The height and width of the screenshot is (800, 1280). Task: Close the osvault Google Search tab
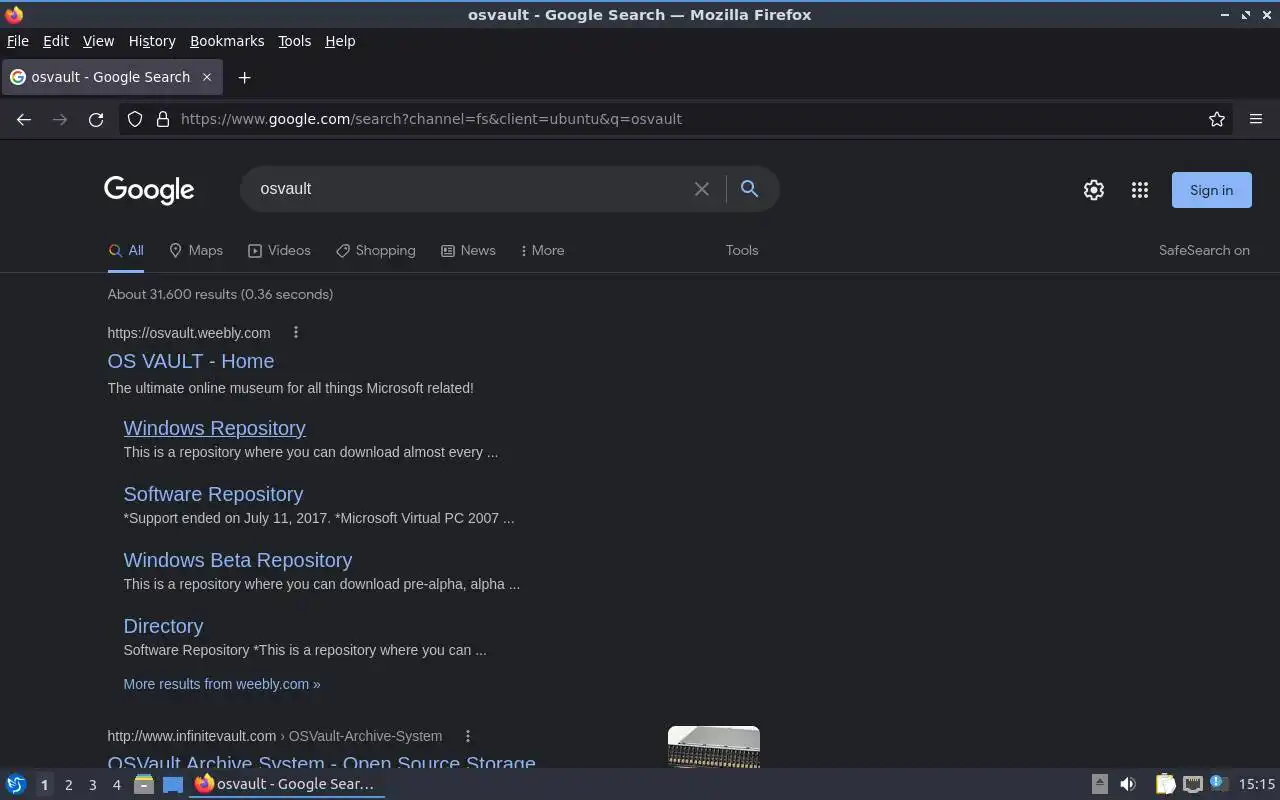207,77
